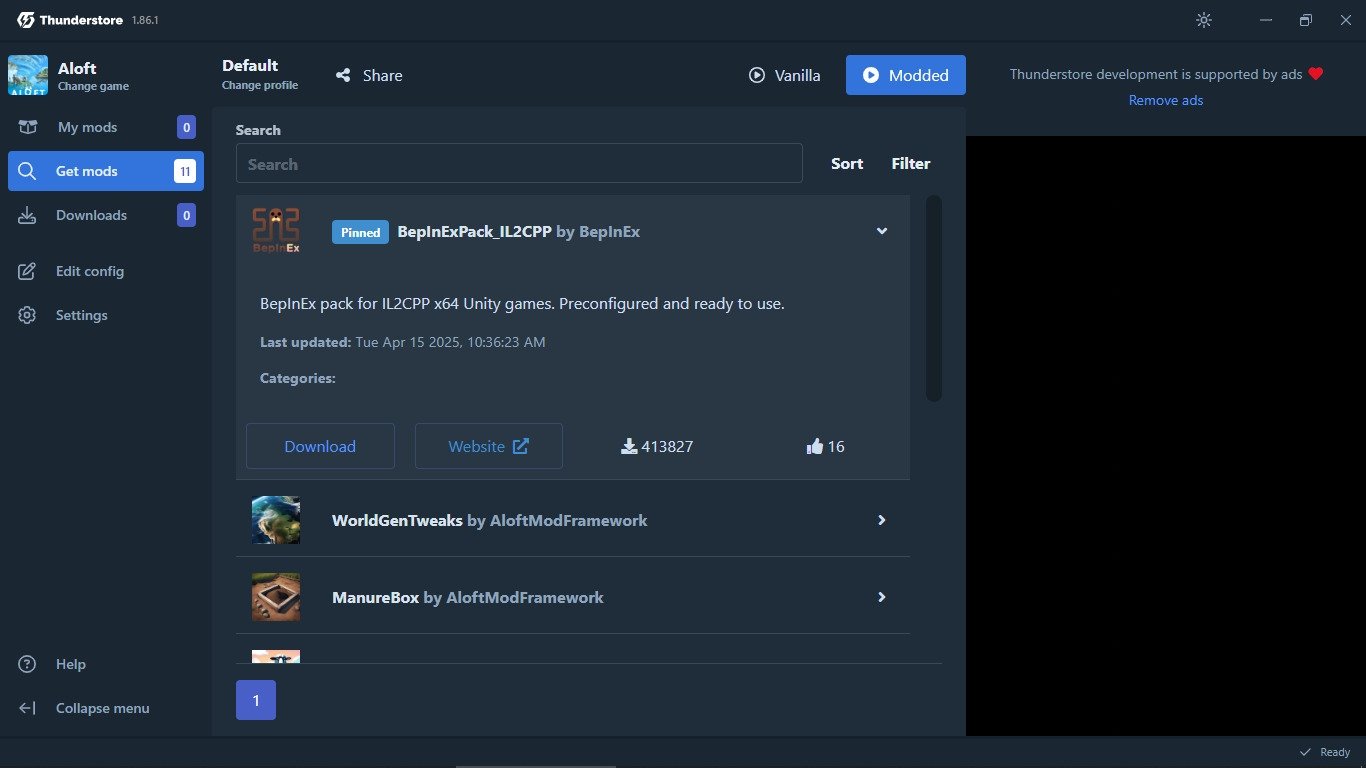Click the Default profile name
This screenshot has width=1366, height=768.
pyautogui.click(x=250, y=65)
